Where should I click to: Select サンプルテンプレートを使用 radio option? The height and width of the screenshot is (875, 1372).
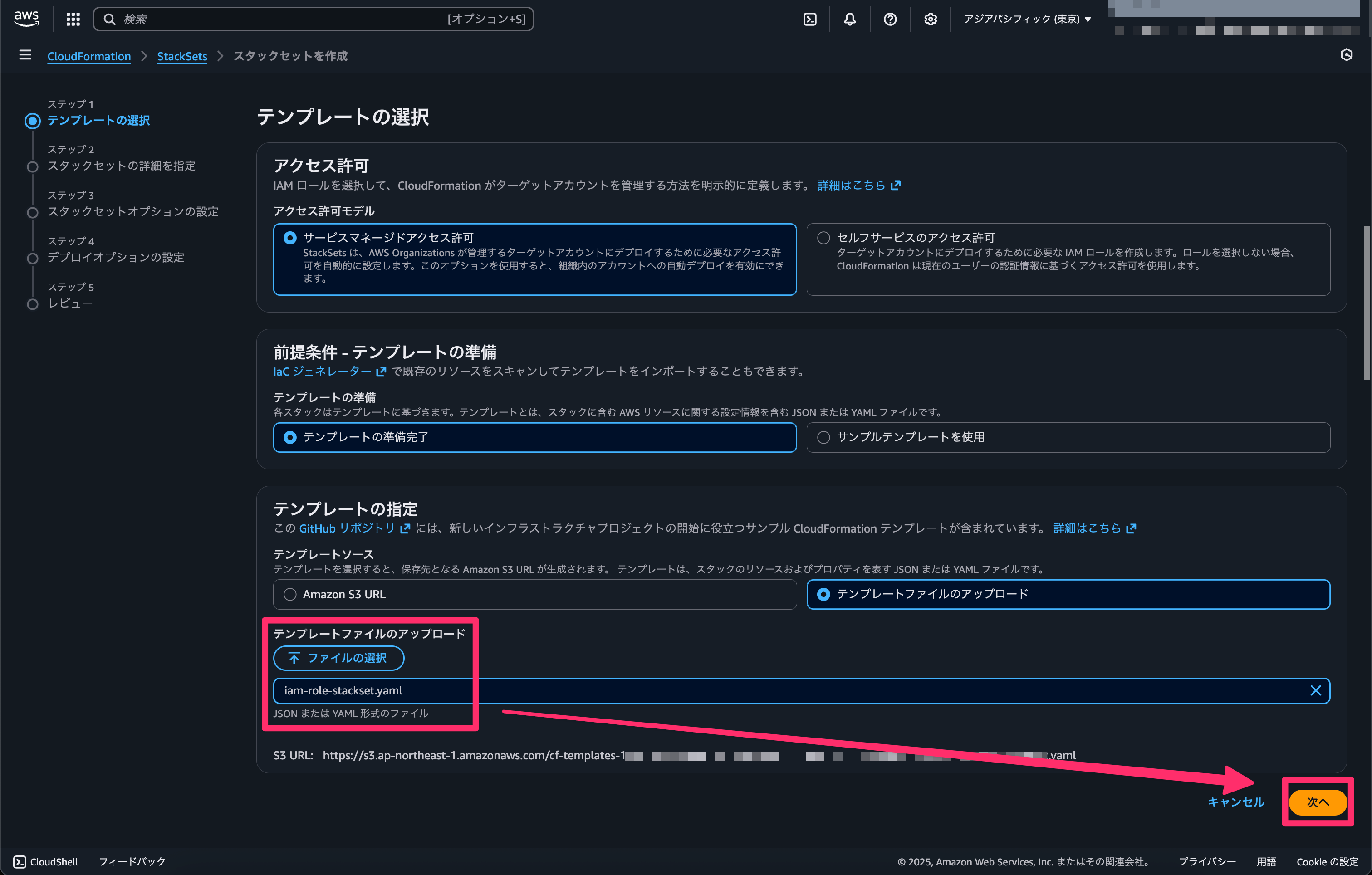point(823,437)
